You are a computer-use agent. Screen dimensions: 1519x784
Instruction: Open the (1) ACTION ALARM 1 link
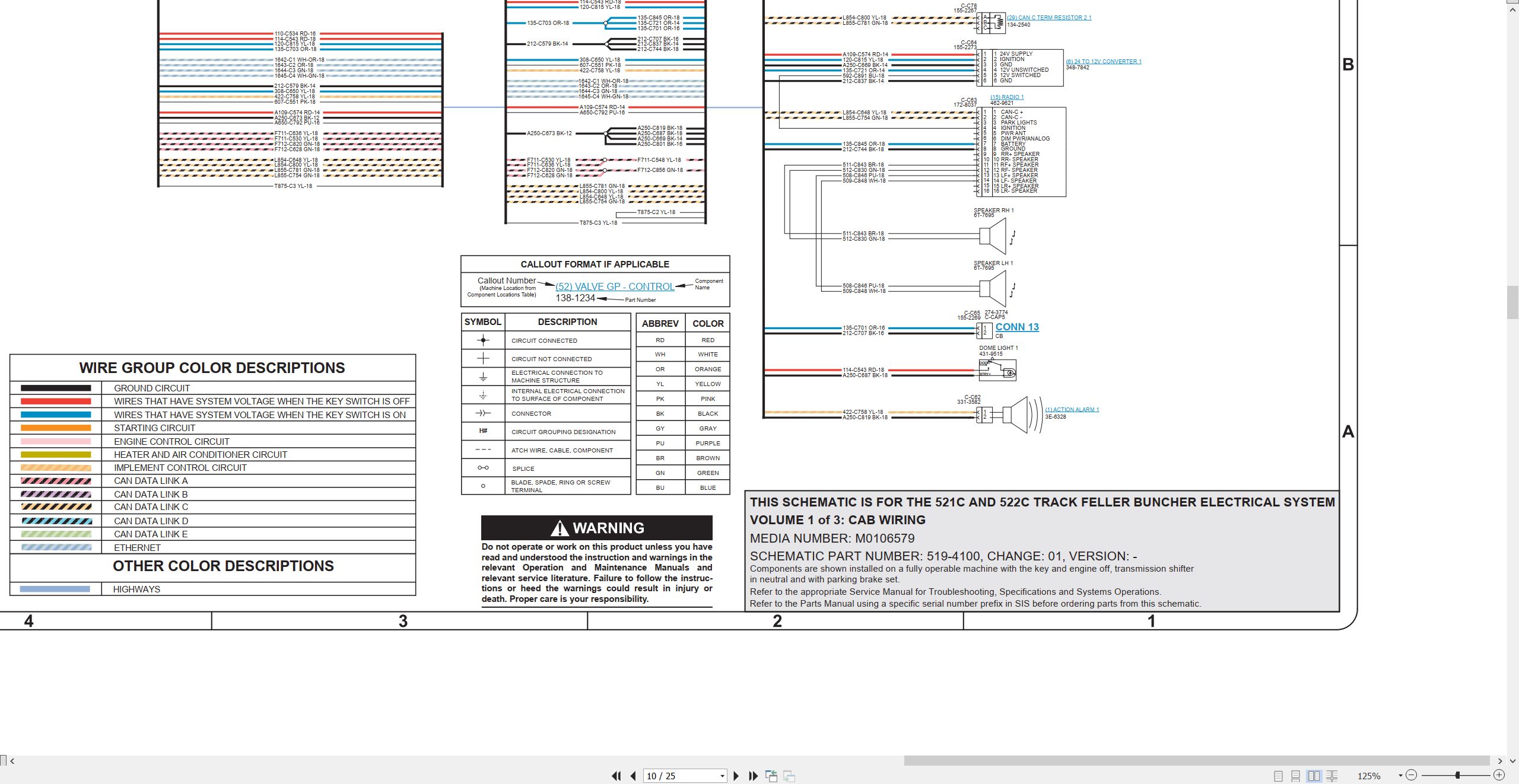(1072, 410)
